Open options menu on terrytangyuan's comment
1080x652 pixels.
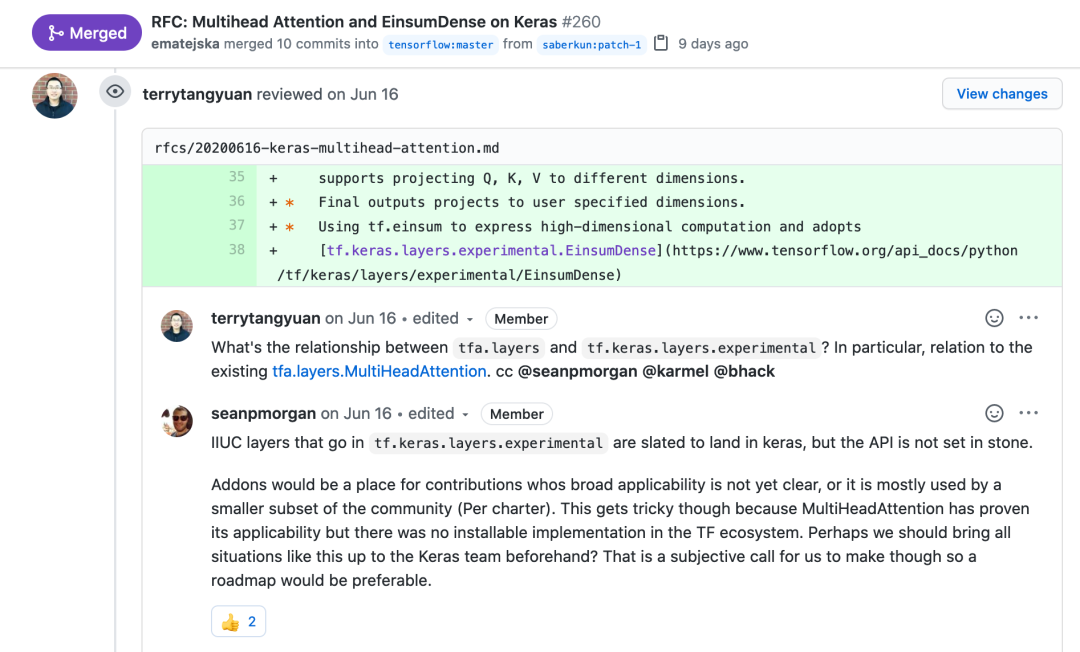click(x=1028, y=317)
